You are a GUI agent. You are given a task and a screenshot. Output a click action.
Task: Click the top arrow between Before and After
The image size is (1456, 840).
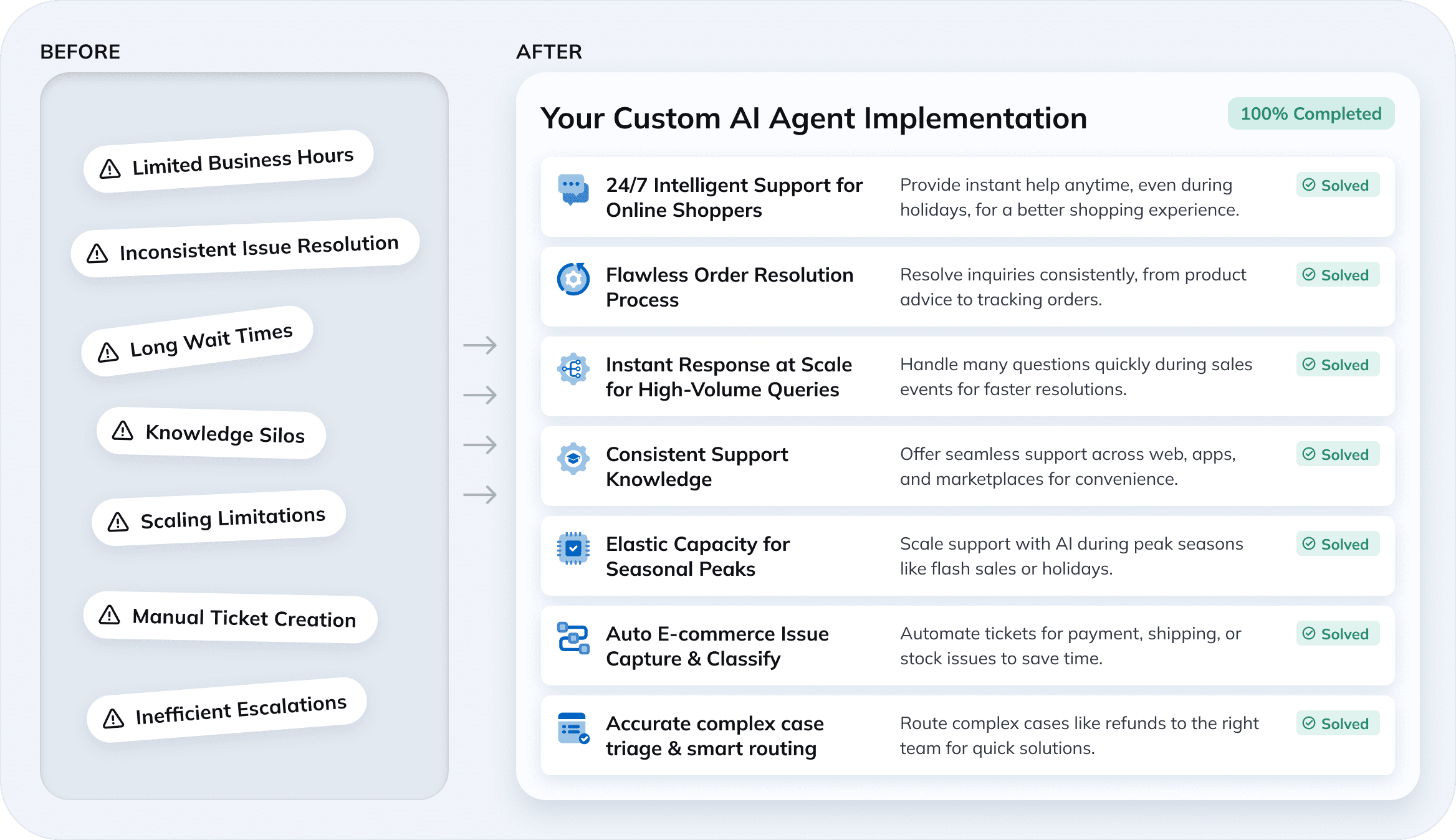pyautogui.click(x=480, y=345)
